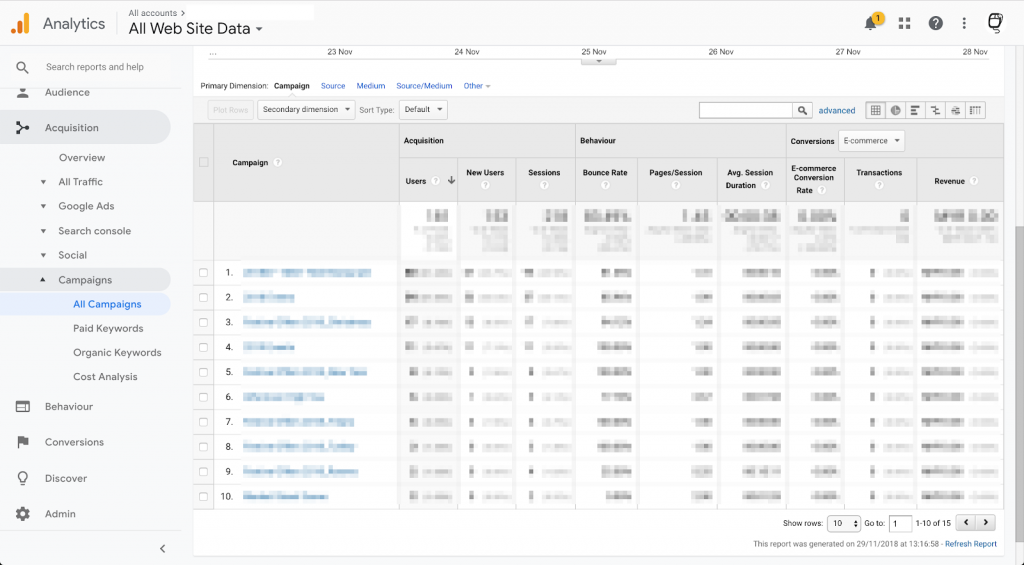Open Acquisition Overview report
Image resolution: width=1024 pixels, height=565 pixels.
(82, 157)
